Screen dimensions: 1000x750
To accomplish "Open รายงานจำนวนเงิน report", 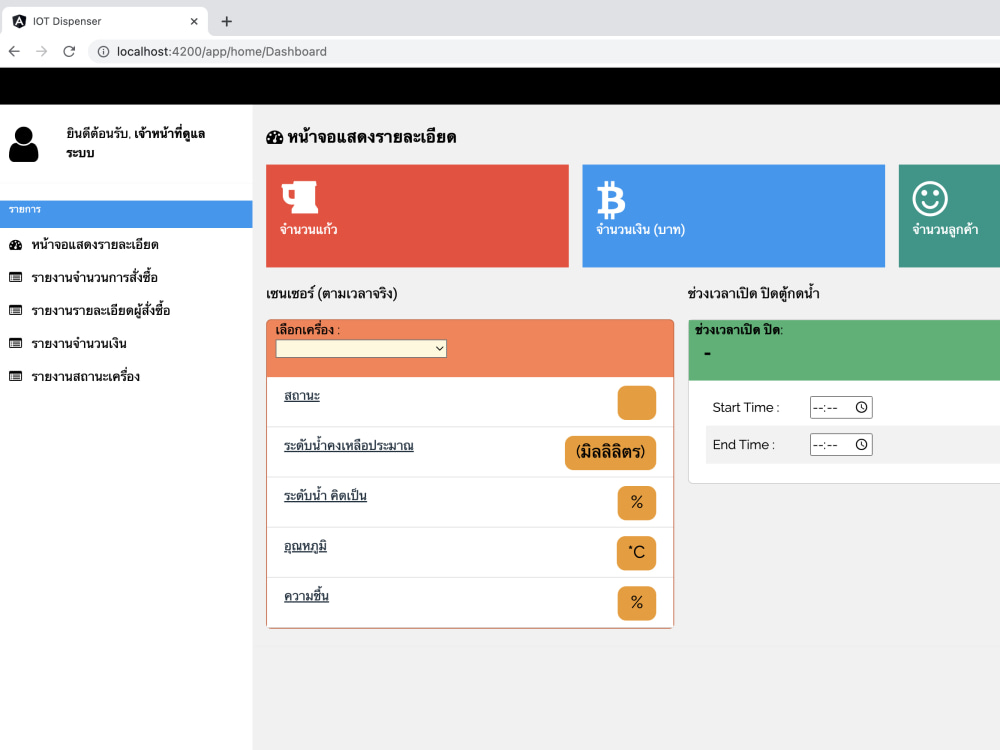I will coord(79,344).
